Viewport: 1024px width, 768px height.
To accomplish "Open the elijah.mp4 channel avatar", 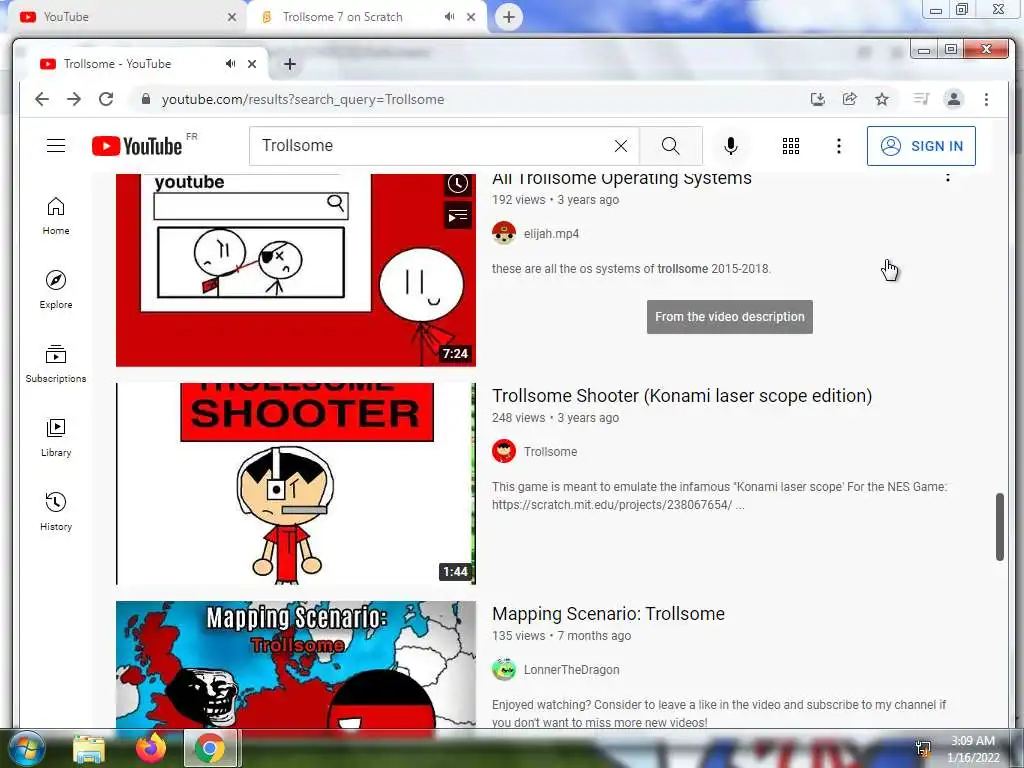I will [x=504, y=233].
